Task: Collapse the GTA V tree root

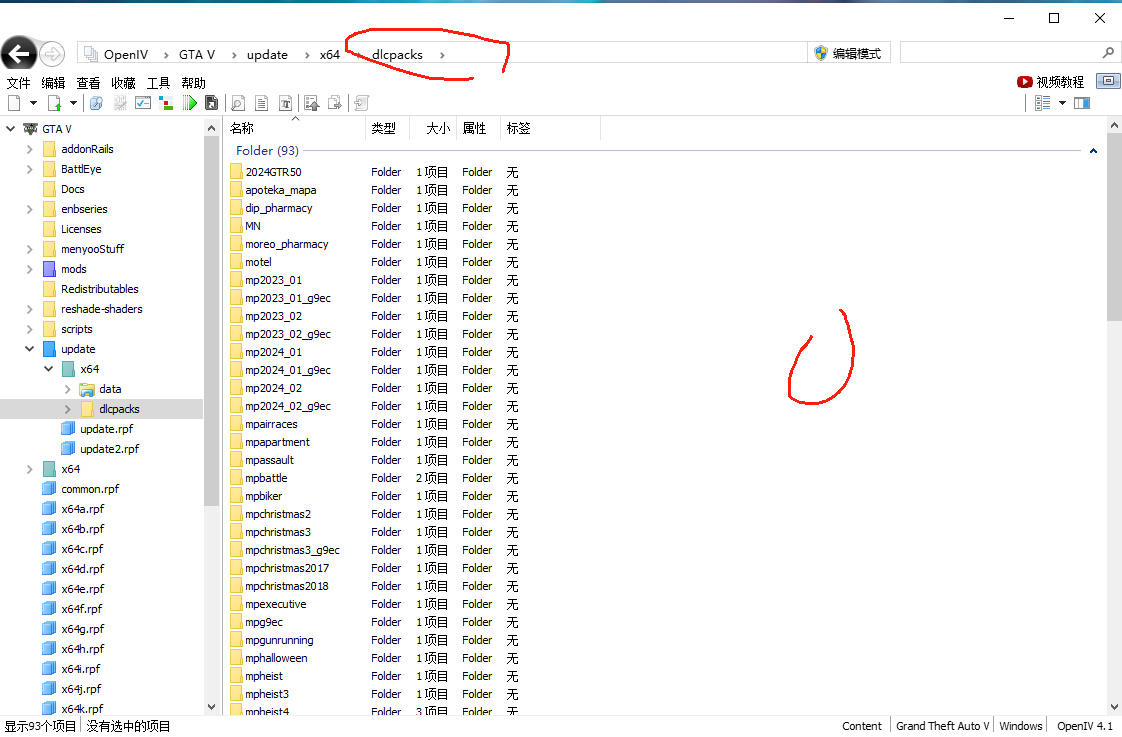Action: click(11, 129)
